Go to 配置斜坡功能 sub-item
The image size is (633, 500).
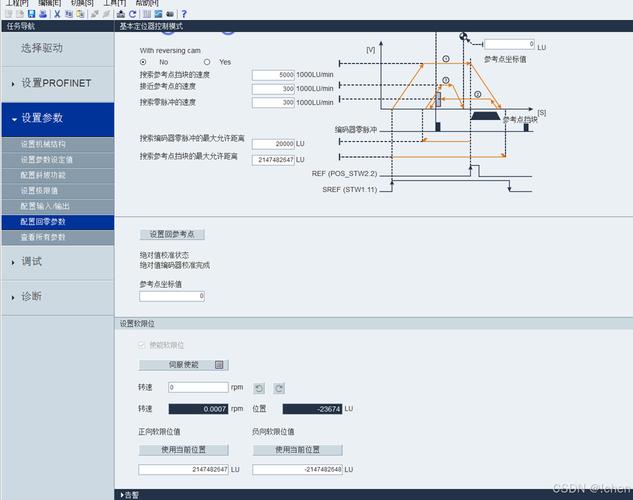[x=58, y=175]
